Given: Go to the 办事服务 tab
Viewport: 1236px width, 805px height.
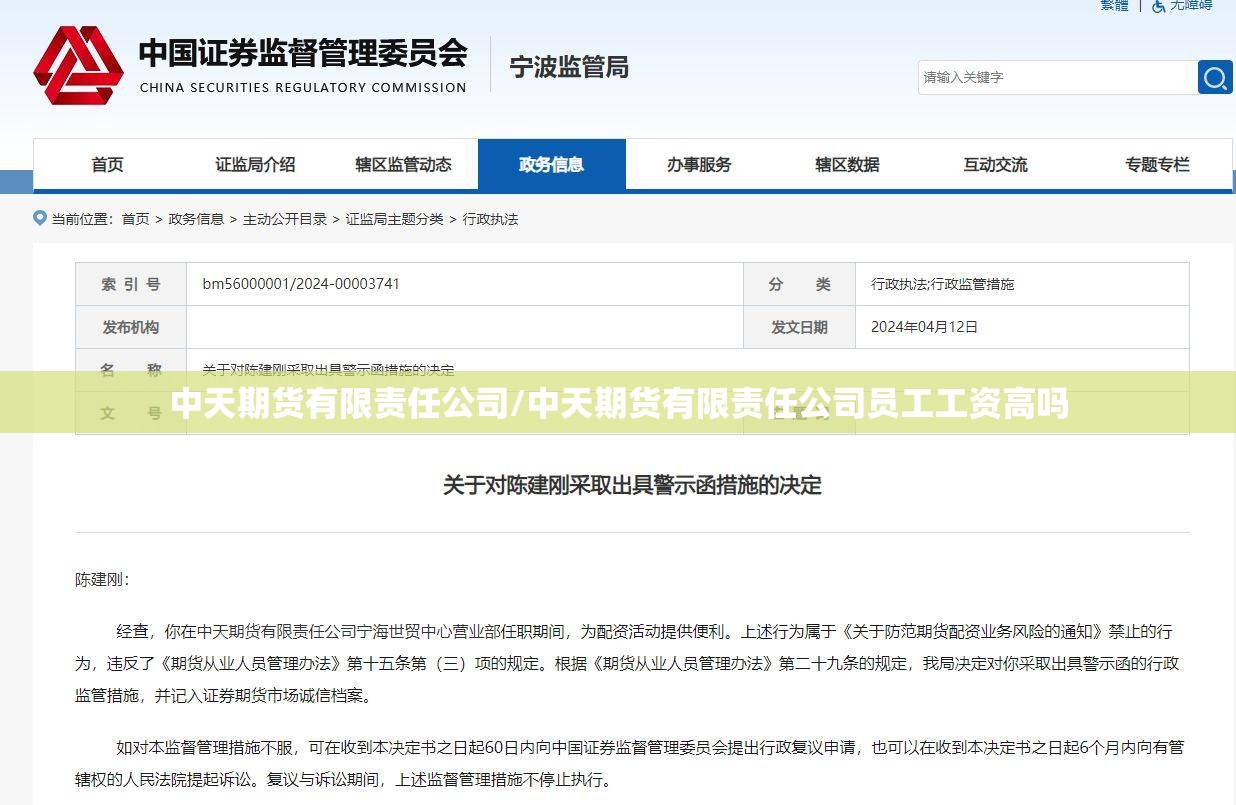Looking at the screenshot, I should click(x=699, y=164).
